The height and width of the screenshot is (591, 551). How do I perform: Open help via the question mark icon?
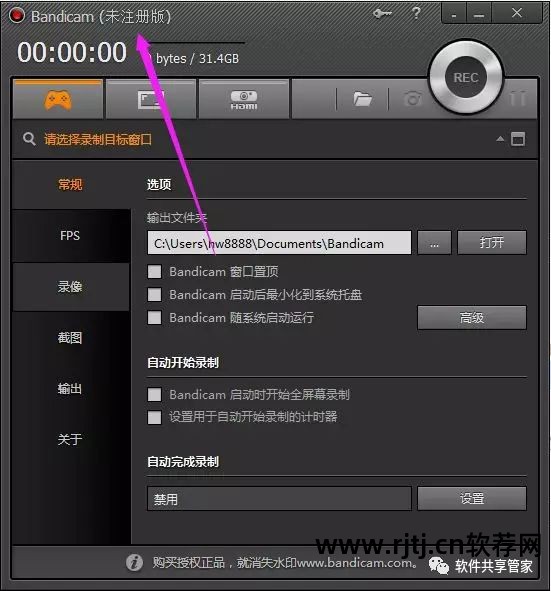416,14
